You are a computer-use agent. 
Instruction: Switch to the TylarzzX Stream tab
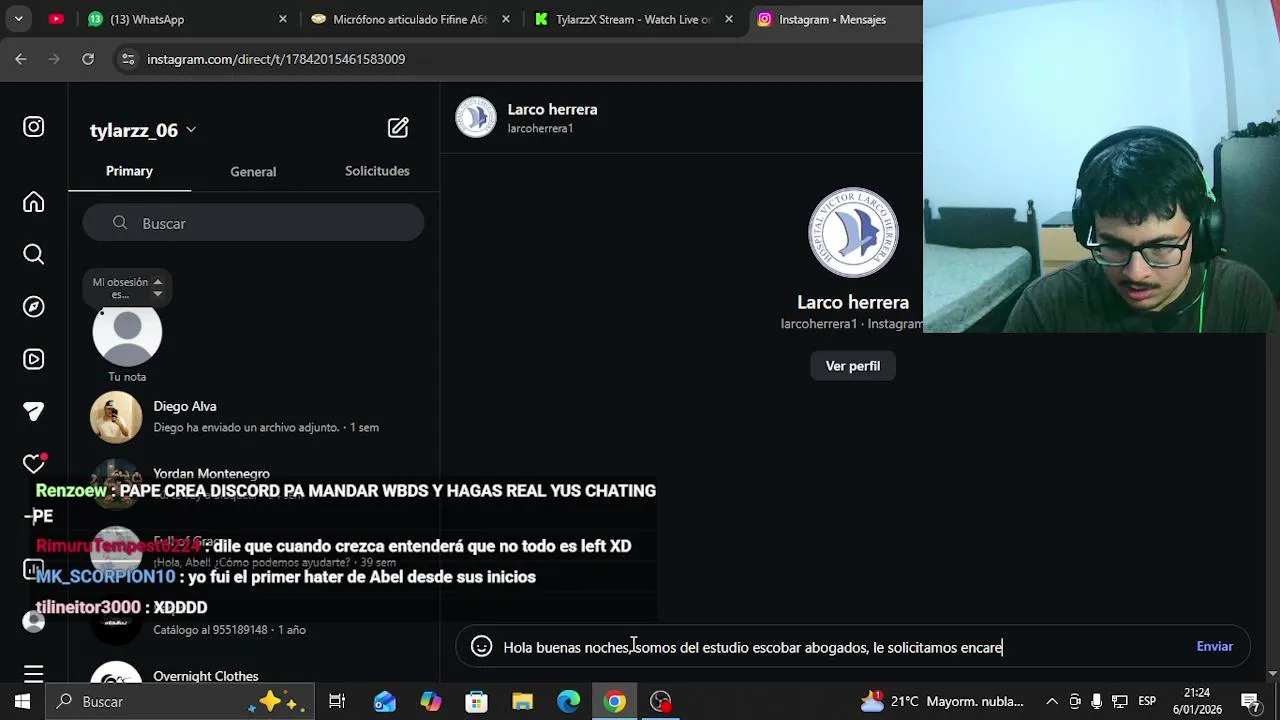(633, 19)
